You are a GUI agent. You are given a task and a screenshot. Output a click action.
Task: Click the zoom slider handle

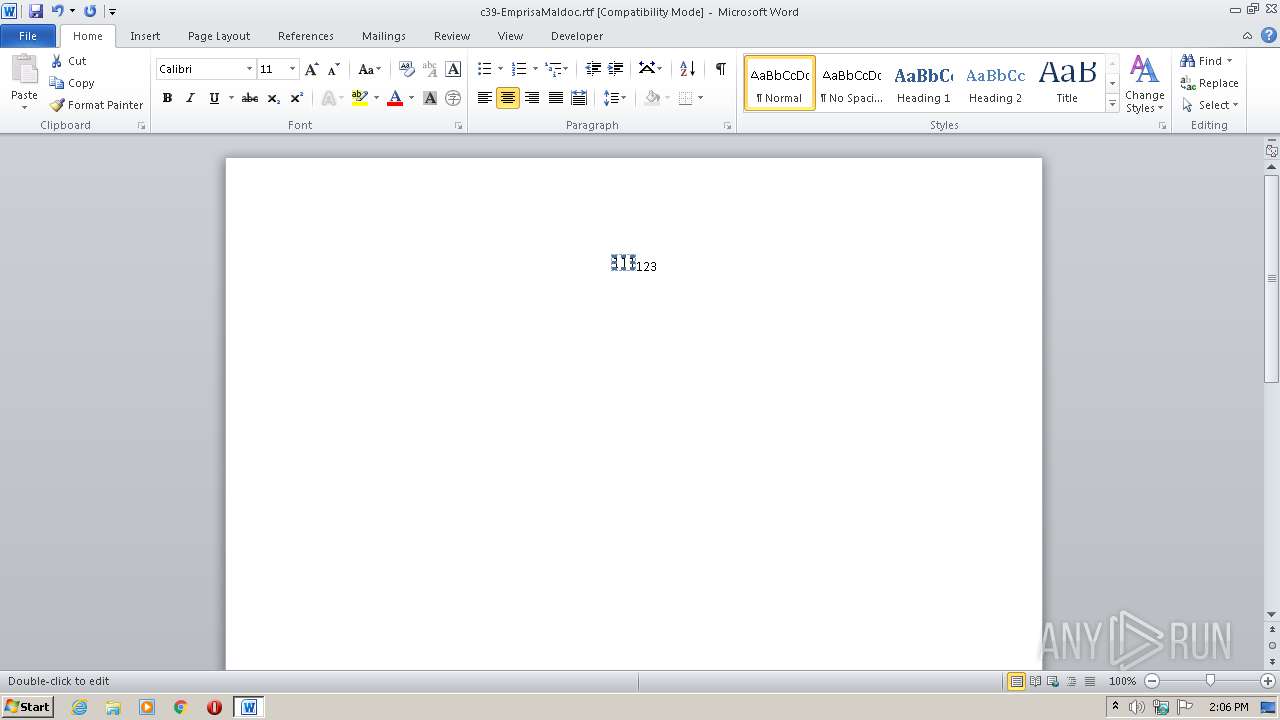[1210, 681]
